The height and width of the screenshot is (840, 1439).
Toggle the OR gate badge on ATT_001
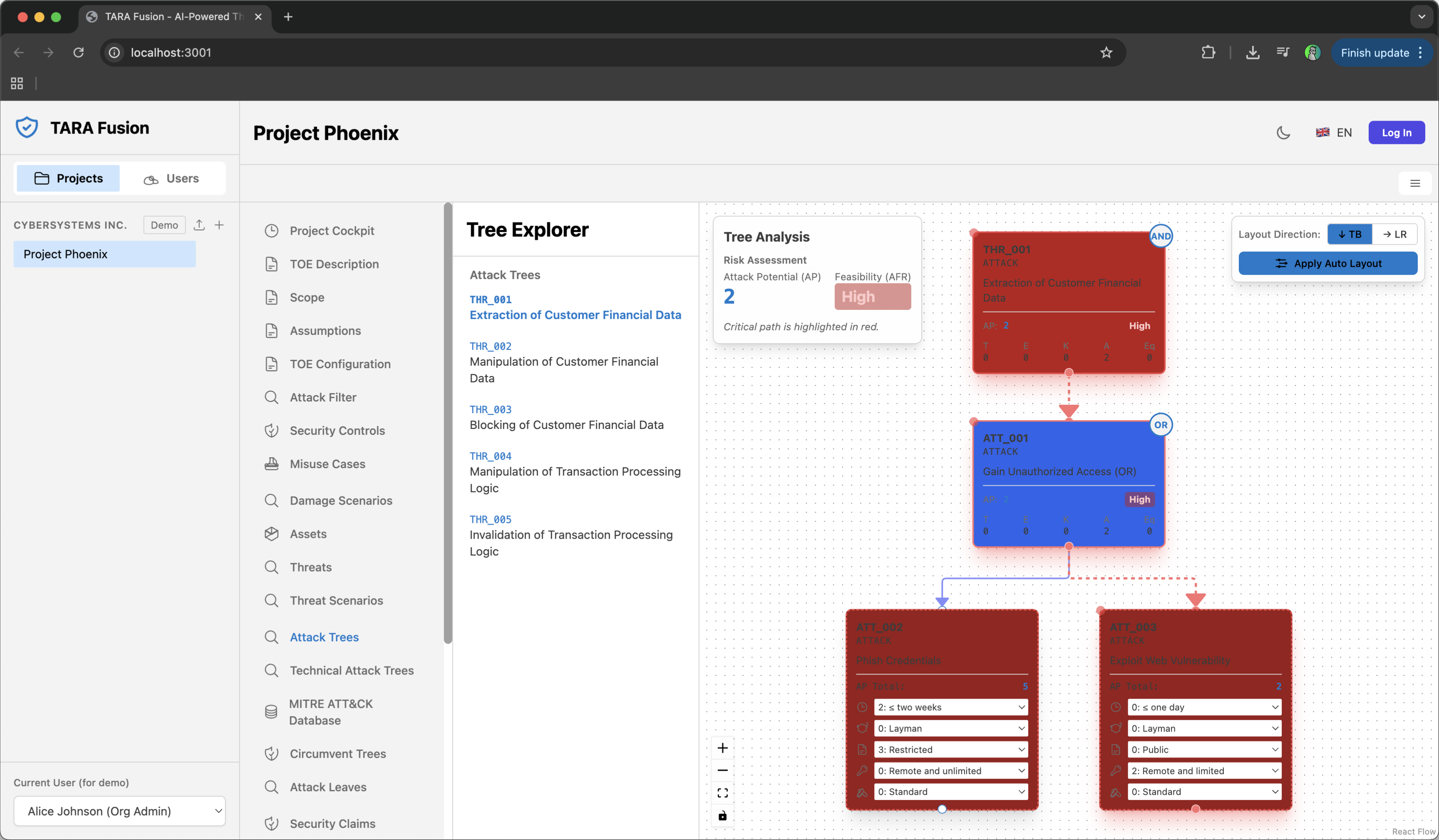tap(1160, 425)
